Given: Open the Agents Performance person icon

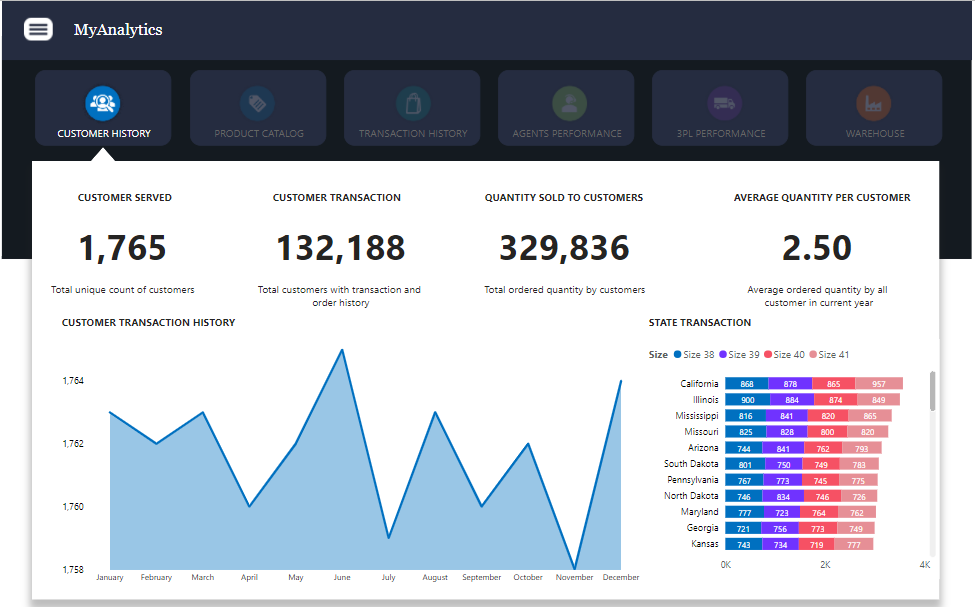Looking at the screenshot, I should [567, 102].
